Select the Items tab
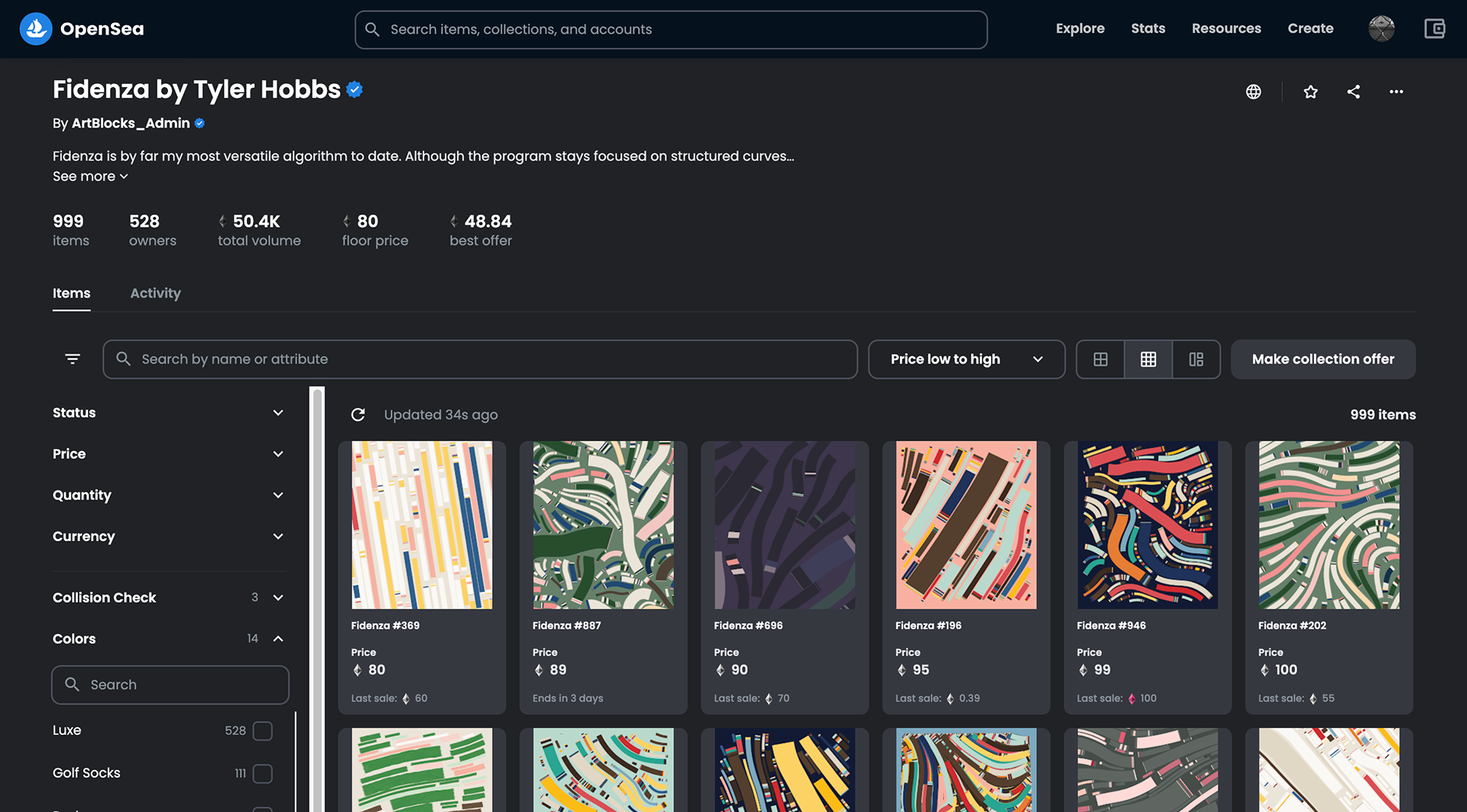The image size is (1467, 812). coord(71,293)
